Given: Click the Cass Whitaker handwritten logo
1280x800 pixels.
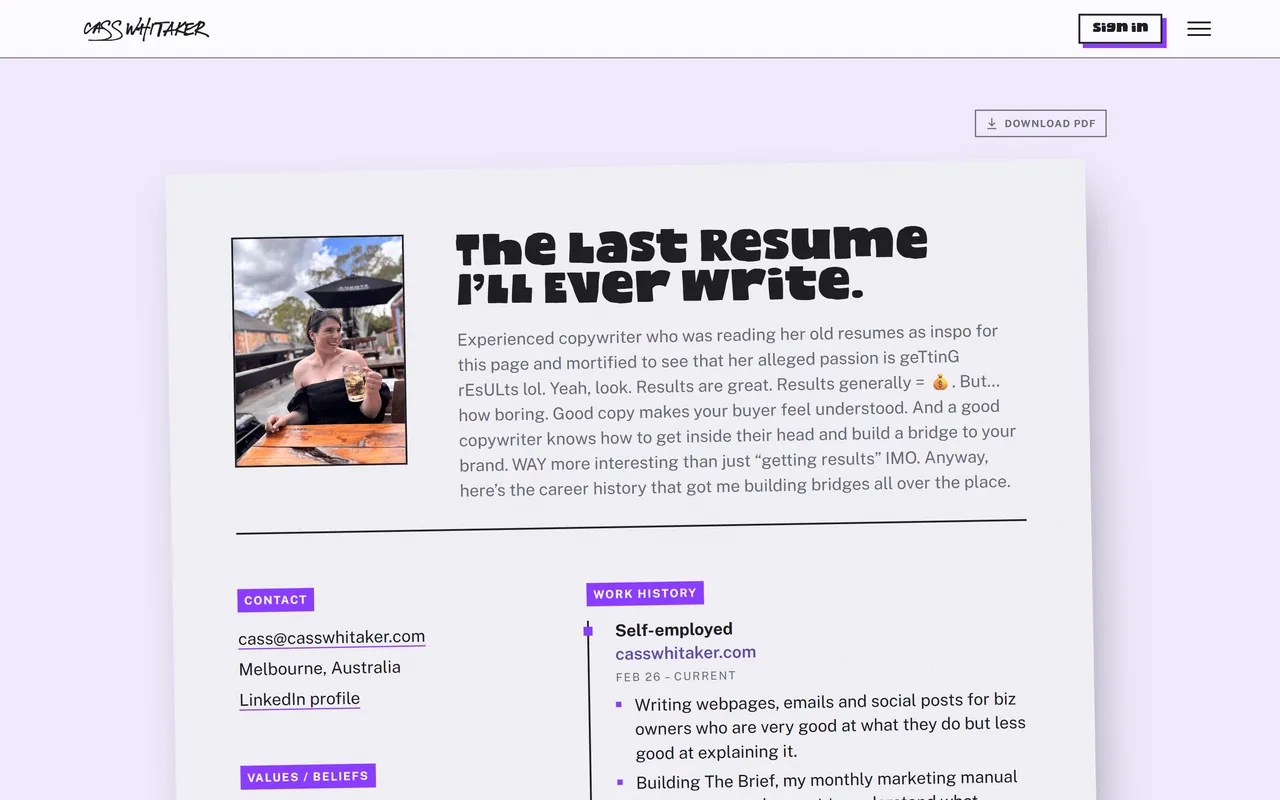Looking at the screenshot, I should [x=146, y=29].
